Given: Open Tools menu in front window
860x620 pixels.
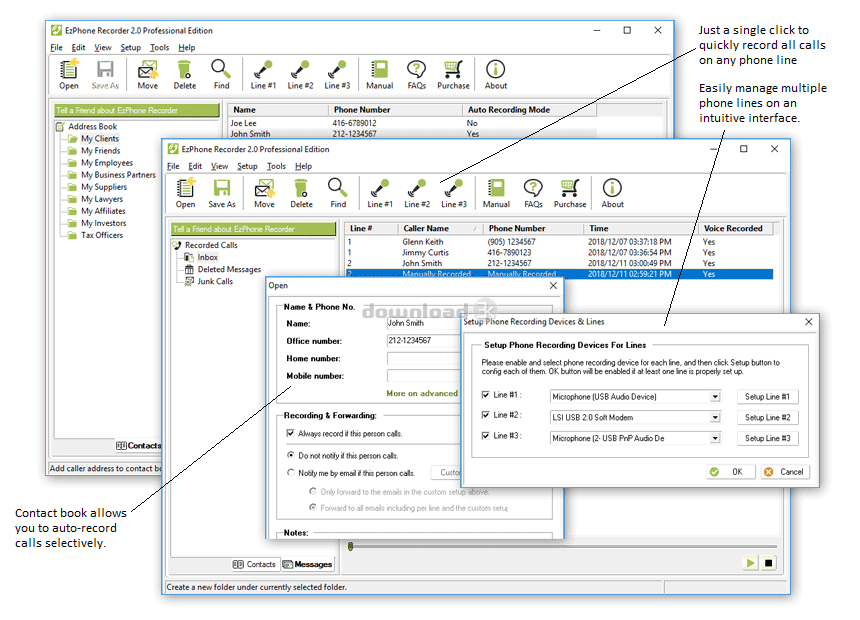Looking at the screenshot, I should [x=276, y=166].
